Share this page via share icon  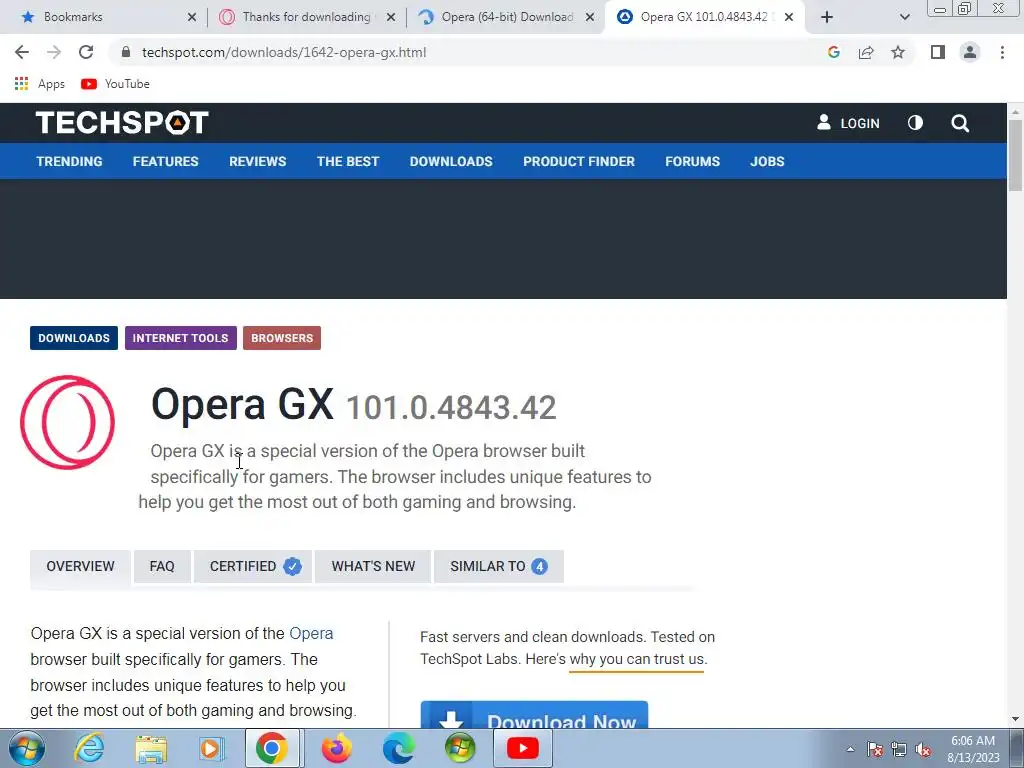point(866,52)
